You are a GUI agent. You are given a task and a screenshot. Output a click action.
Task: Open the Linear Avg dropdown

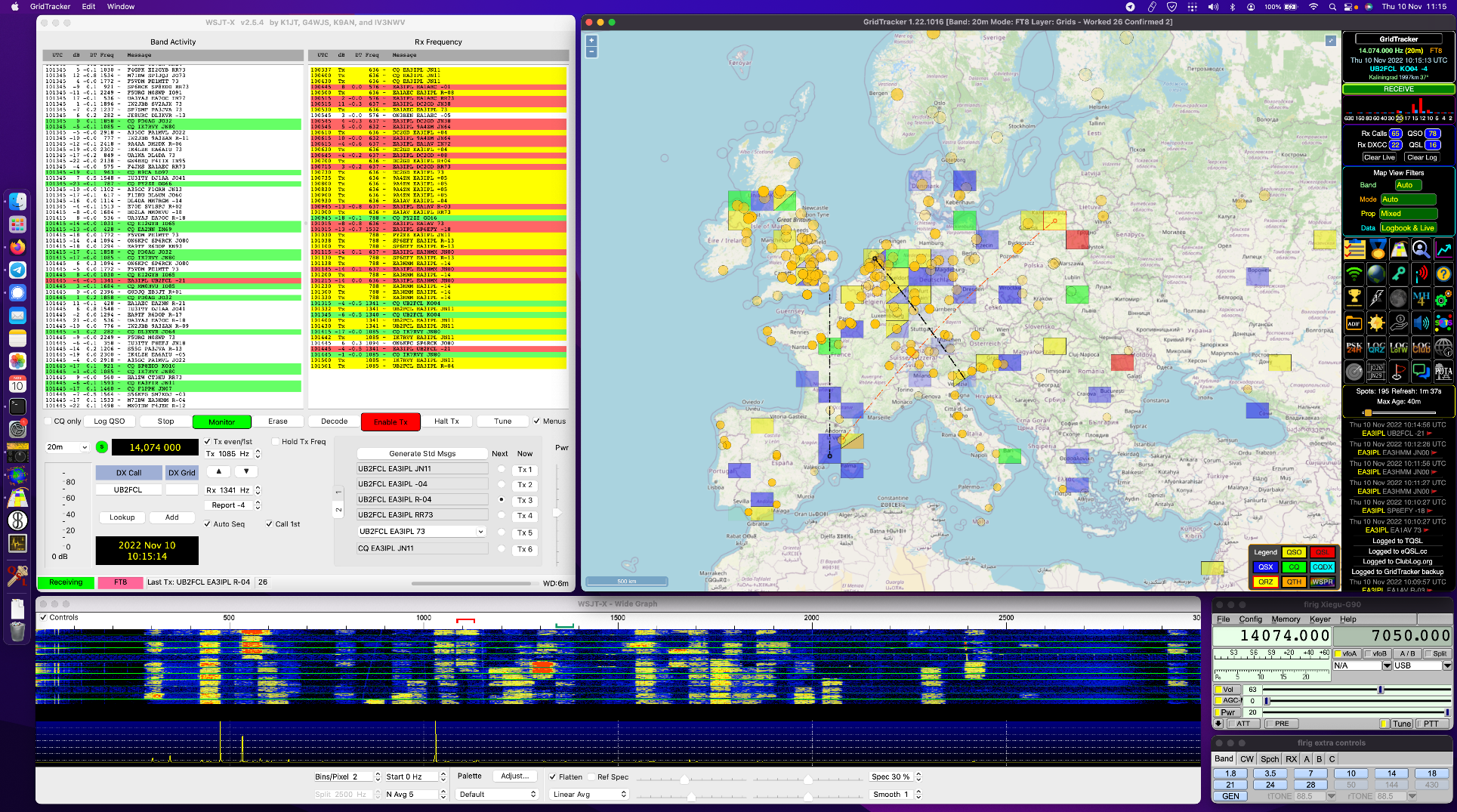click(x=589, y=795)
